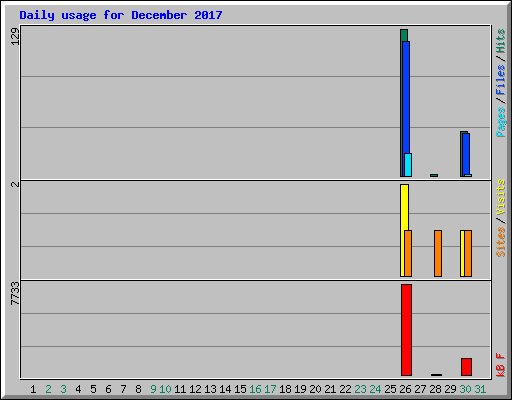Click day label 12 on the x-axis

click(x=195, y=389)
